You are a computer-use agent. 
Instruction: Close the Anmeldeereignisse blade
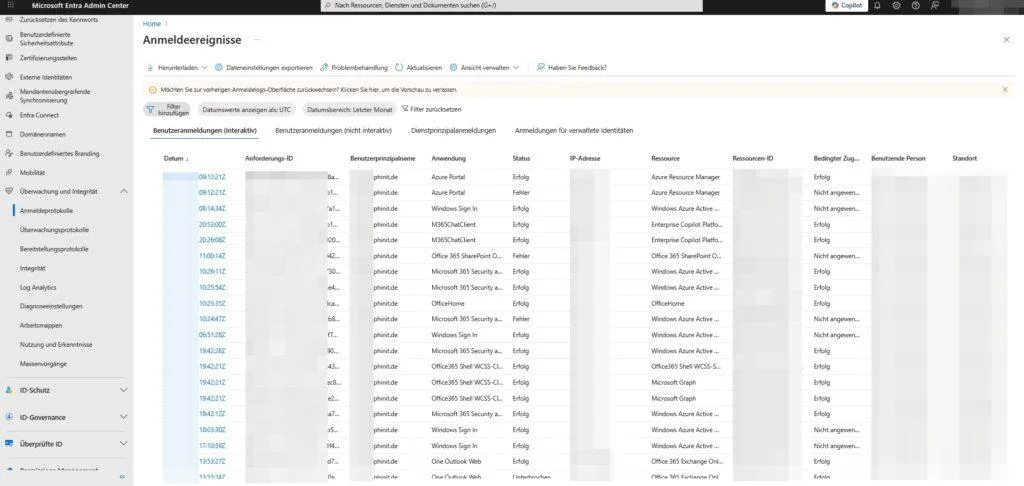click(x=1006, y=39)
